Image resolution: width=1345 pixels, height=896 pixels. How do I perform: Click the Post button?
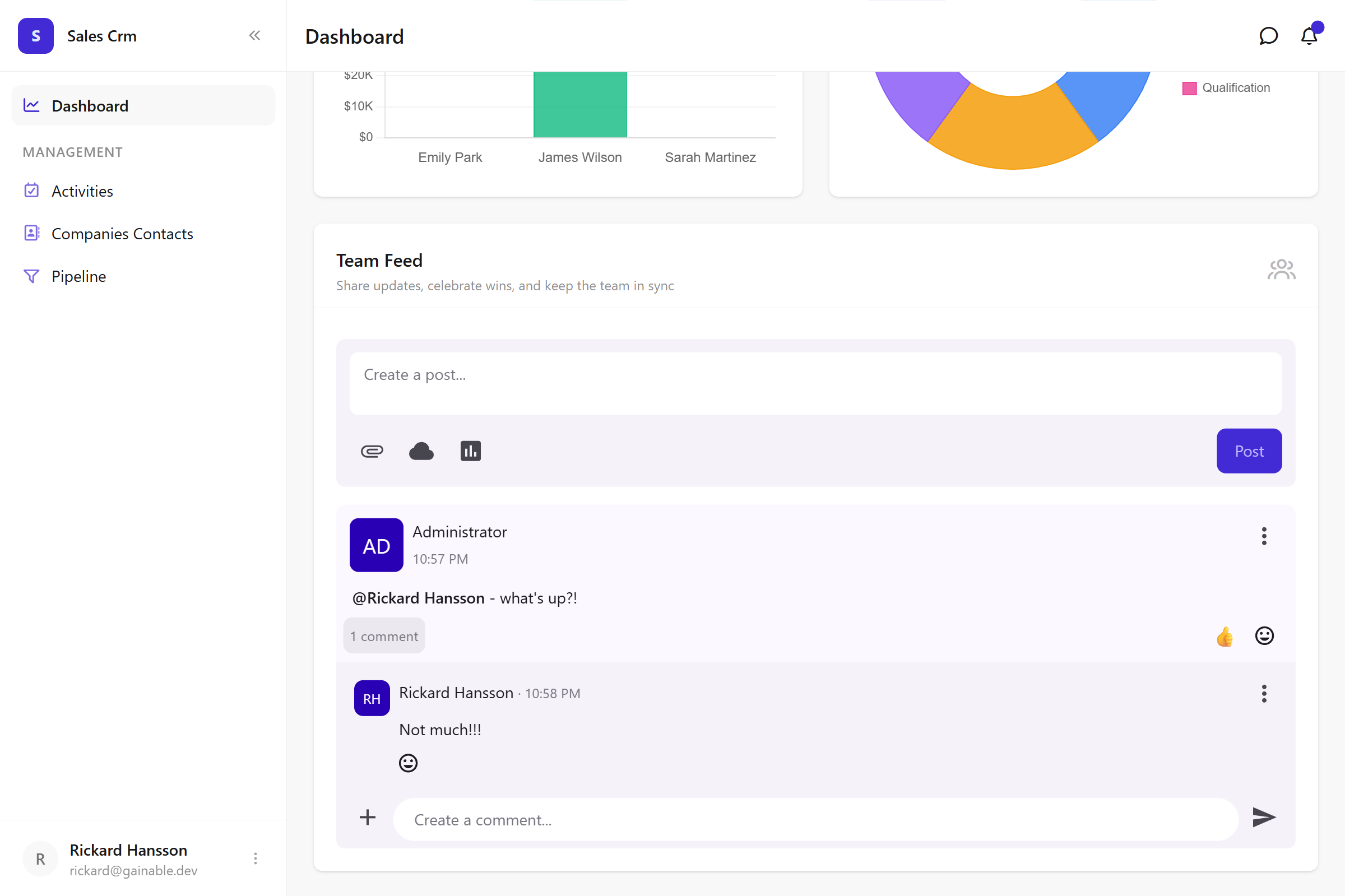[x=1249, y=451]
